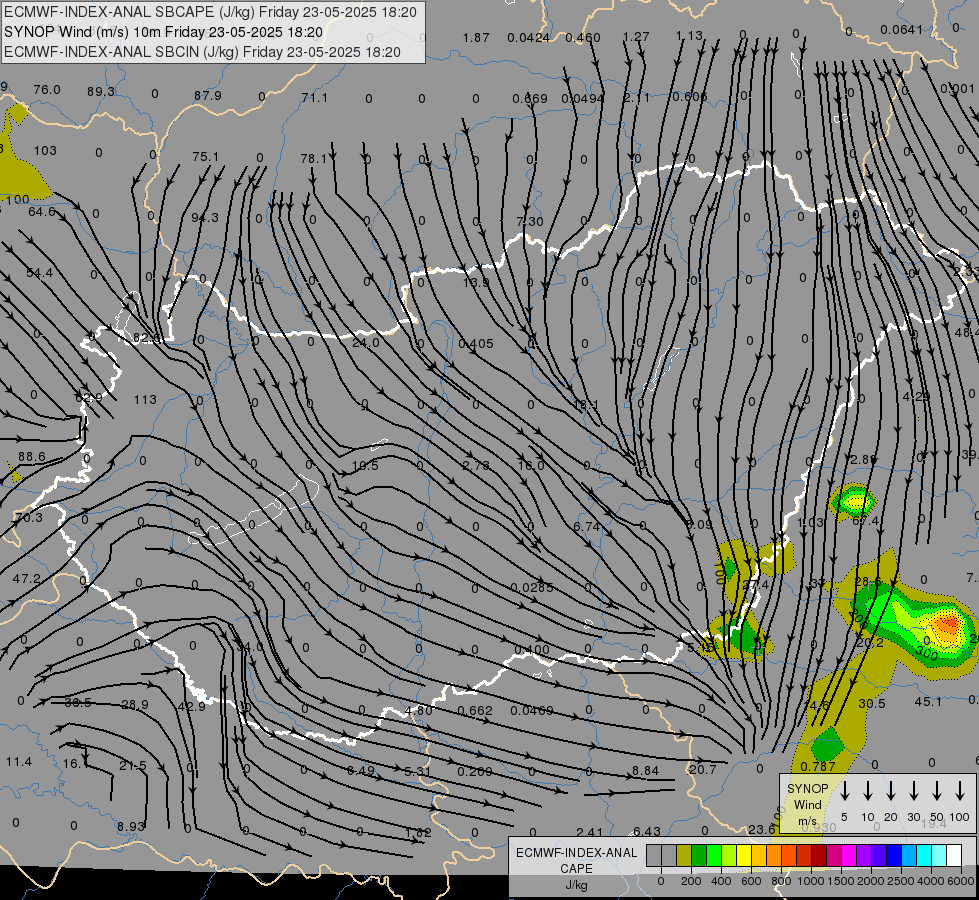Click the map value 71.1

click(314, 97)
